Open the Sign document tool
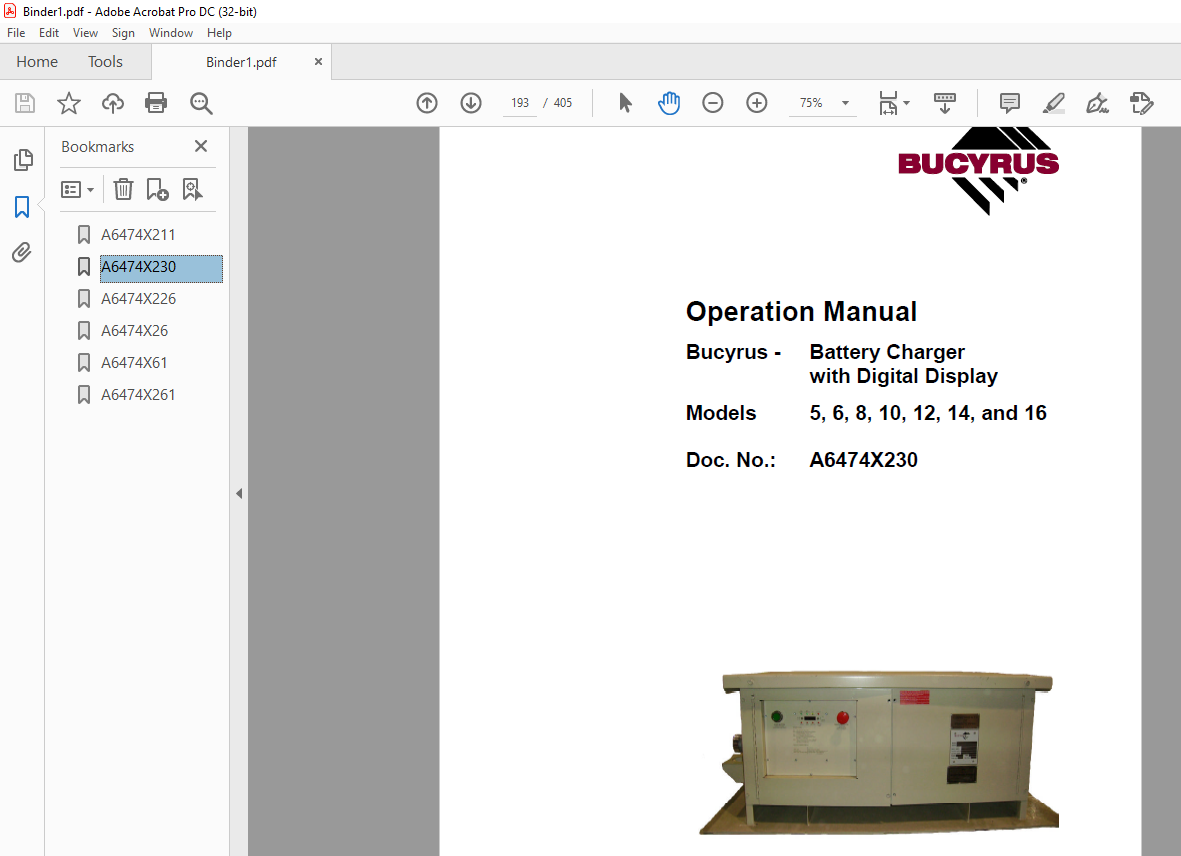The image size is (1181, 856). (x=1097, y=103)
